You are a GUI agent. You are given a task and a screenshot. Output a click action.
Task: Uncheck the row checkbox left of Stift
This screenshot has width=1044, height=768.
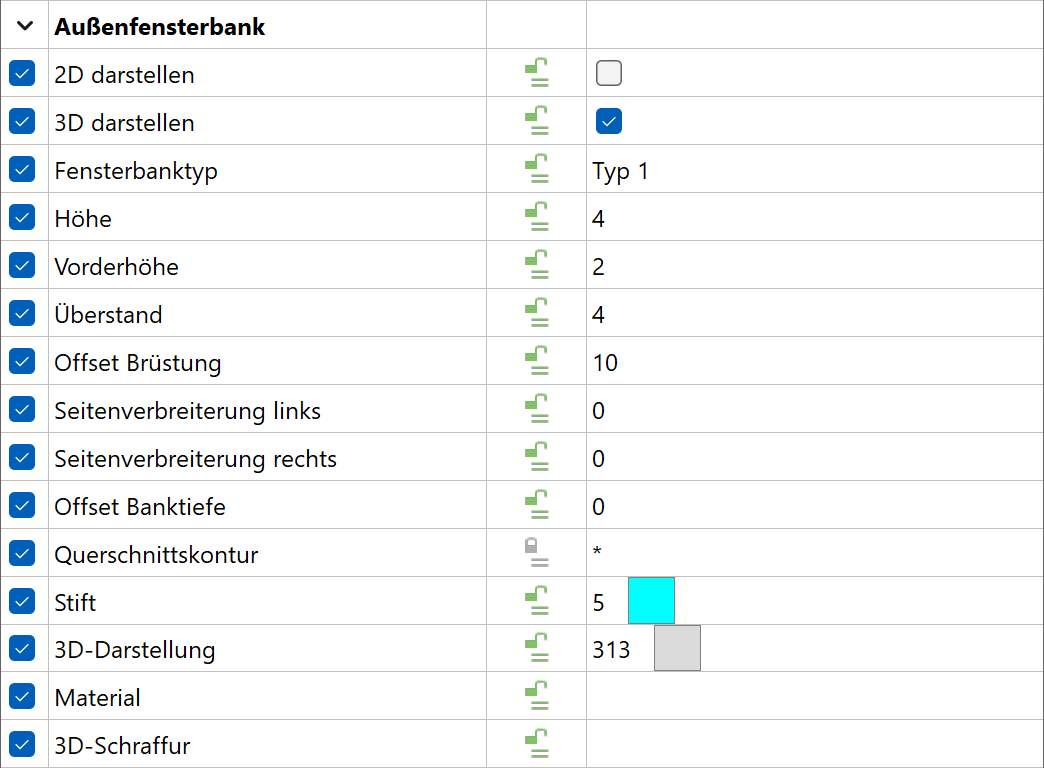click(x=22, y=601)
